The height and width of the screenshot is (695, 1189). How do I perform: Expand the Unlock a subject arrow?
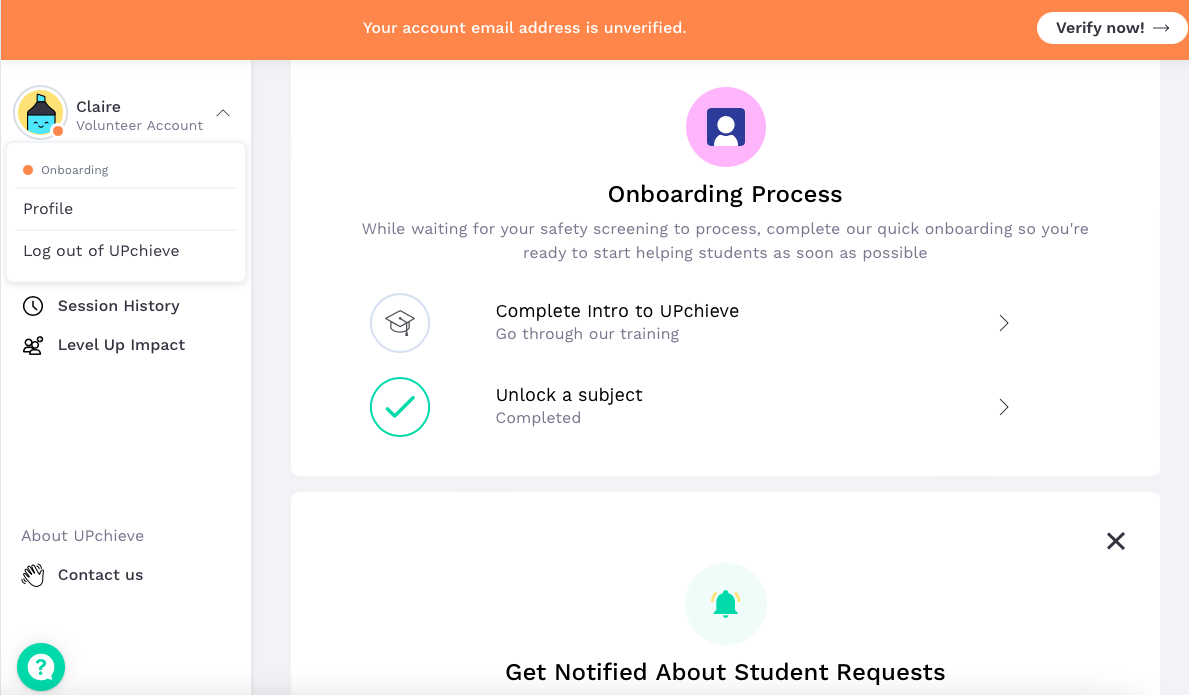point(1004,407)
